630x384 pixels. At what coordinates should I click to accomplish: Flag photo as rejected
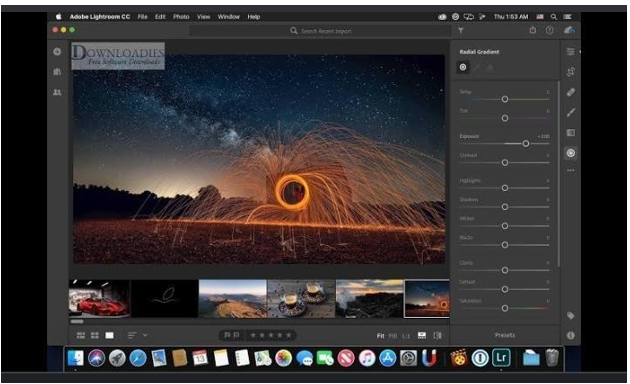tap(237, 335)
